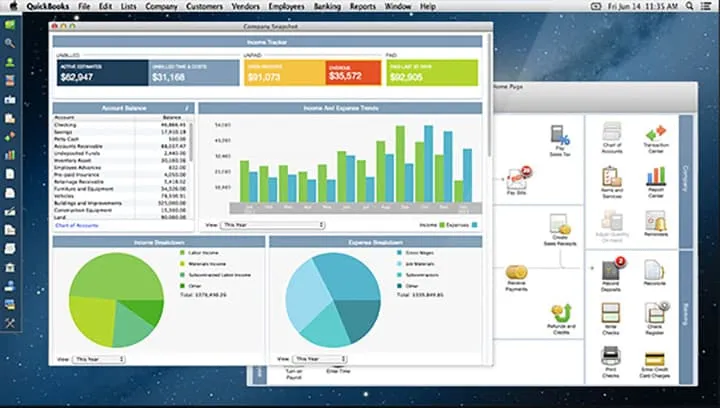This screenshot has width=720, height=408.
Task: Open Record Deposits on the Home Page
Action: [x=611, y=270]
